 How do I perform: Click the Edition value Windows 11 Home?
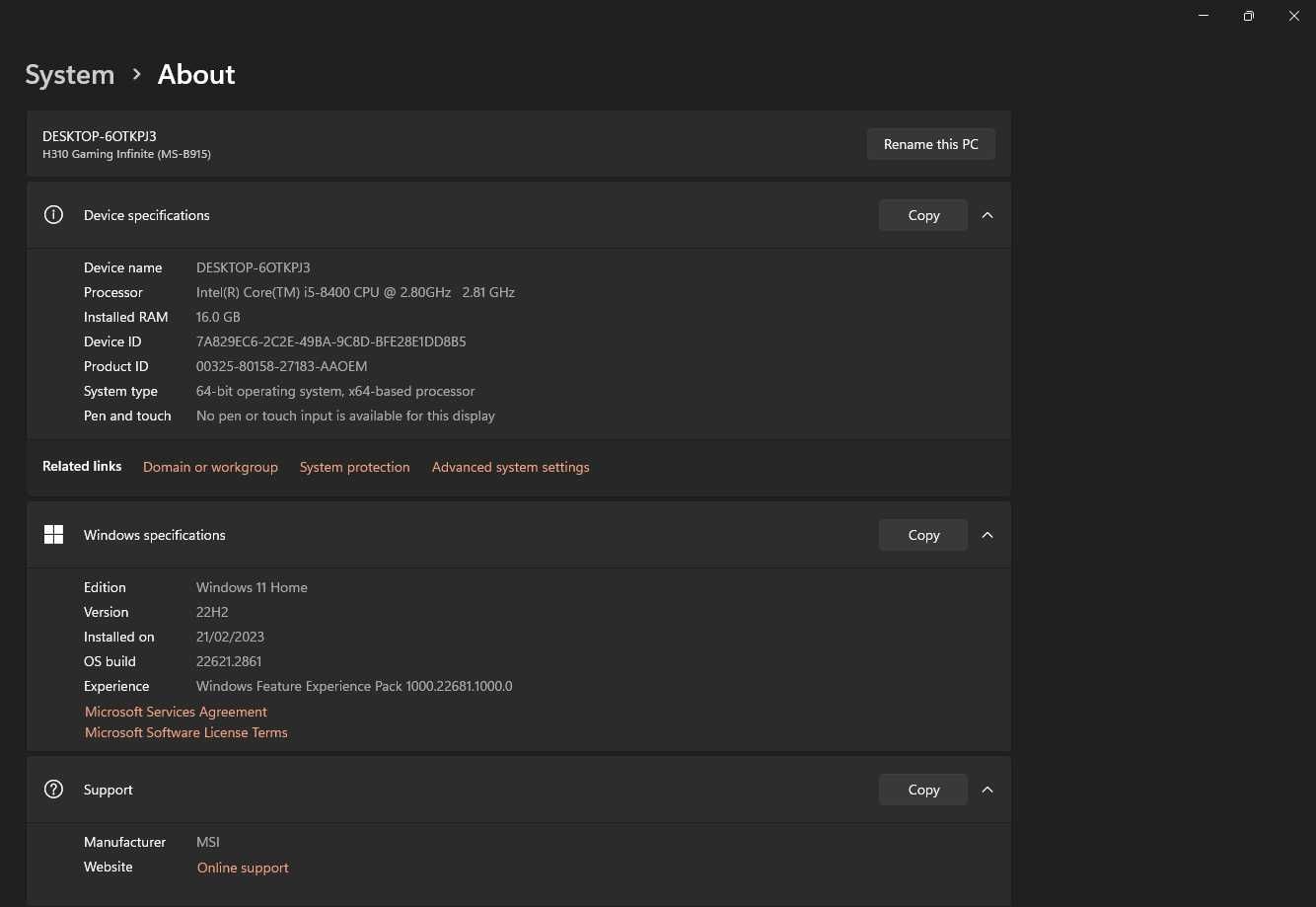coord(252,587)
